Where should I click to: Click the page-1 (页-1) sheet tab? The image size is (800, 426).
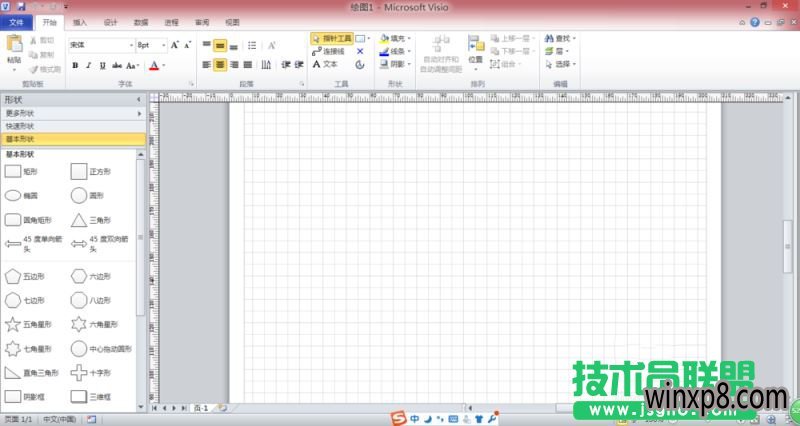click(x=201, y=408)
